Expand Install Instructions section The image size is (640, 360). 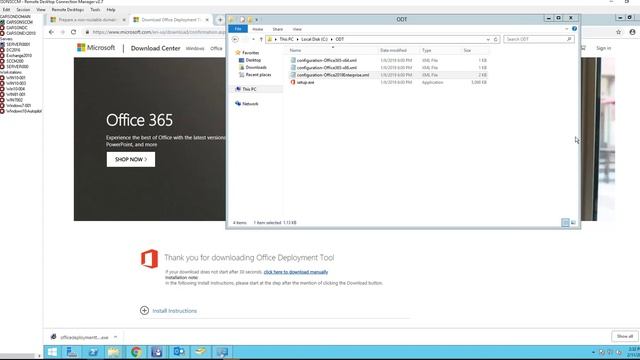[x=168, y=311]
